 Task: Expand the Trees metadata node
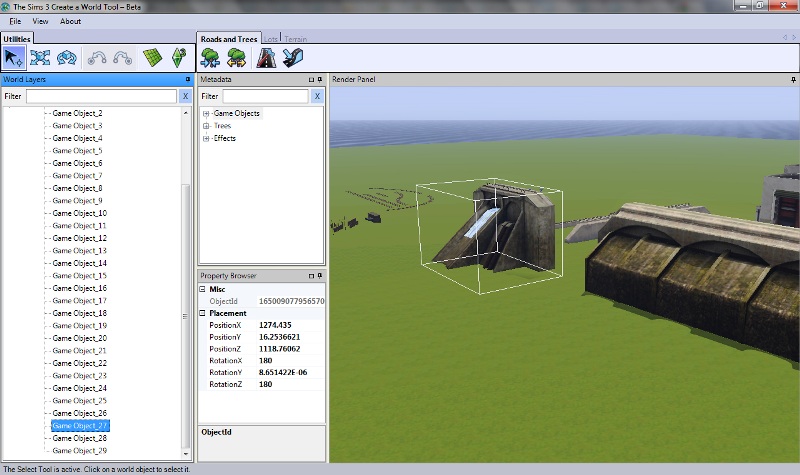206,126
